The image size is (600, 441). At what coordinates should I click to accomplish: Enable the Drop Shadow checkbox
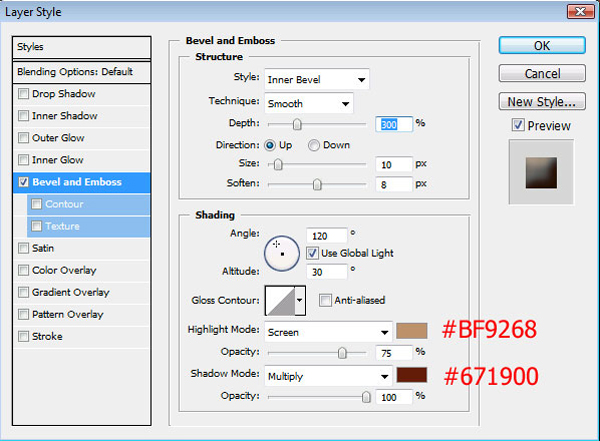23,94
